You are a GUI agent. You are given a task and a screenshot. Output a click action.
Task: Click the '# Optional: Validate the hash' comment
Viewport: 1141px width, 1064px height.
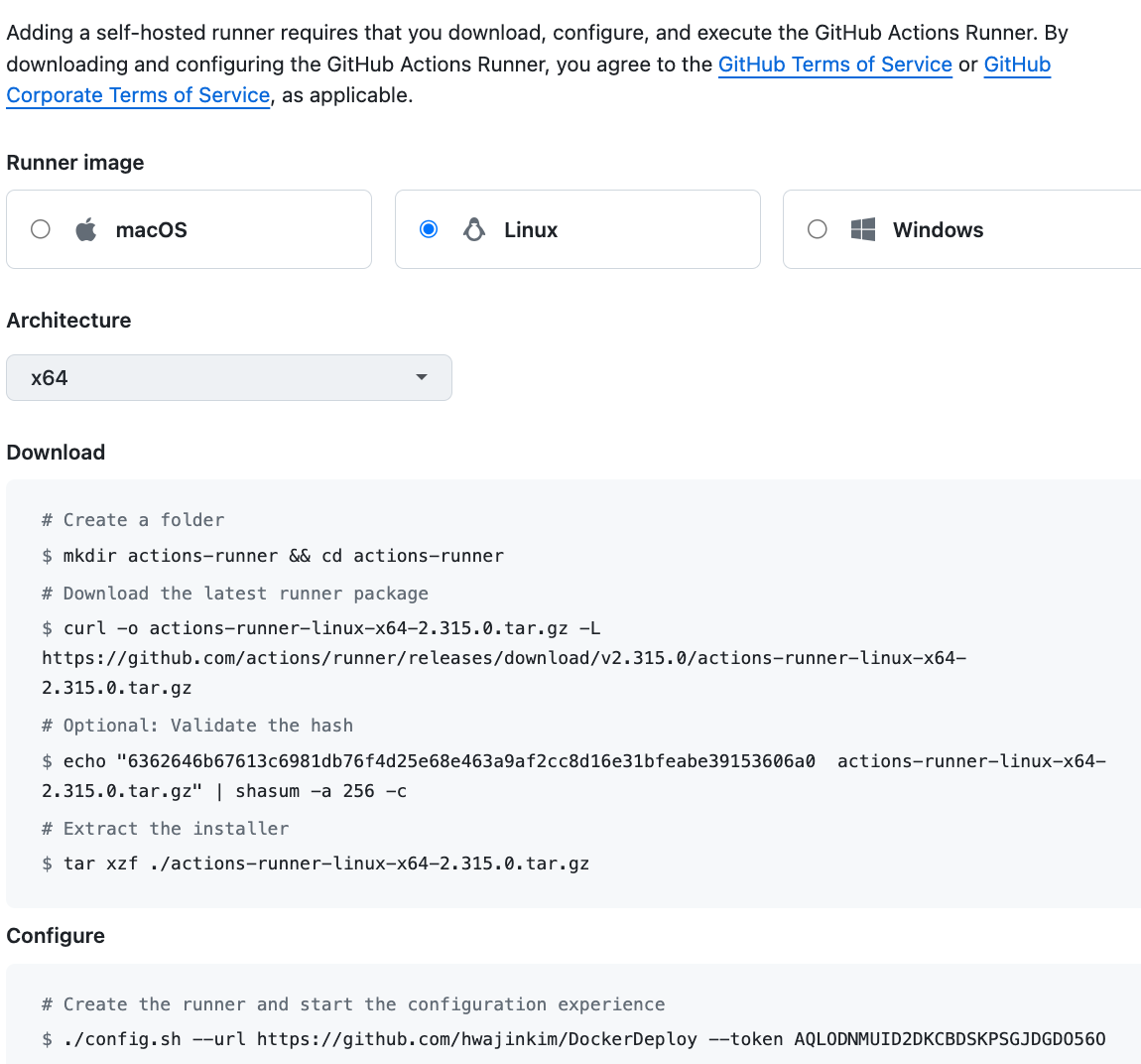(x=197, y=726)
